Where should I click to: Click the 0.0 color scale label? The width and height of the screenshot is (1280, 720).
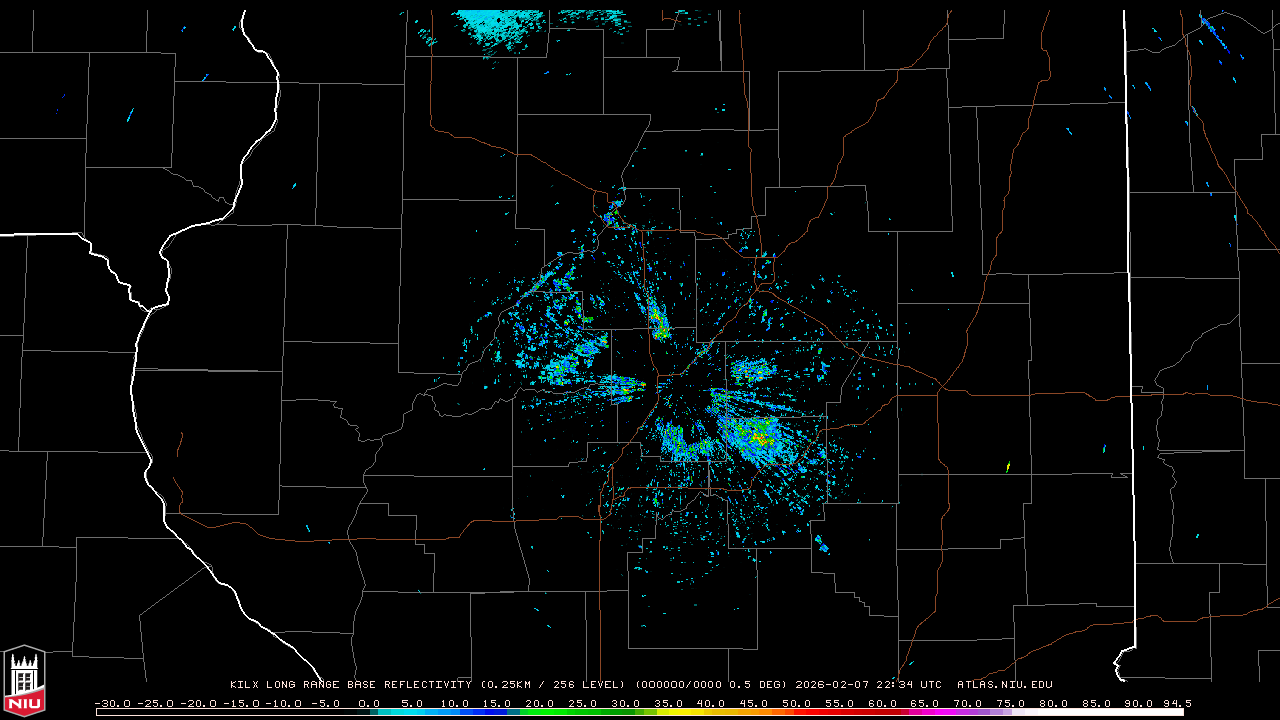[x=369, y=703]
